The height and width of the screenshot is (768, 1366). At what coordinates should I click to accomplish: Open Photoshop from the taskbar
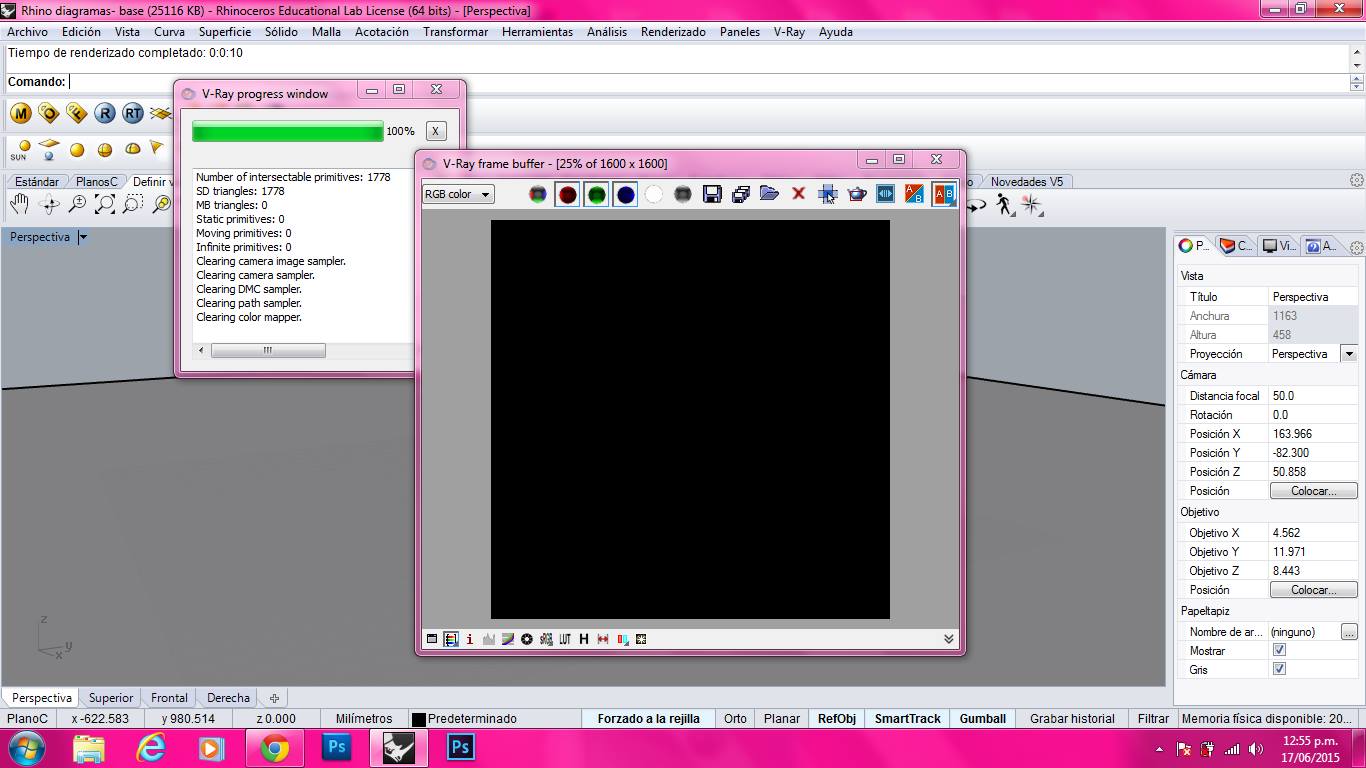point(337,747)
